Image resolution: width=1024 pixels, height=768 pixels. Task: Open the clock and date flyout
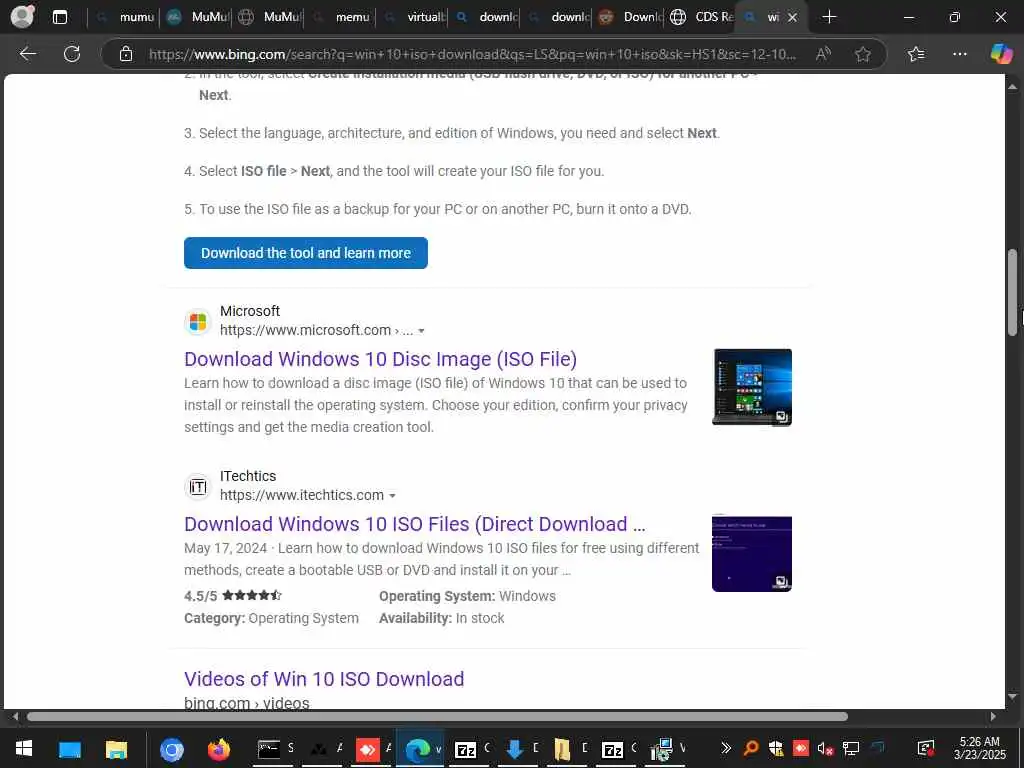[x=979, y=748]
